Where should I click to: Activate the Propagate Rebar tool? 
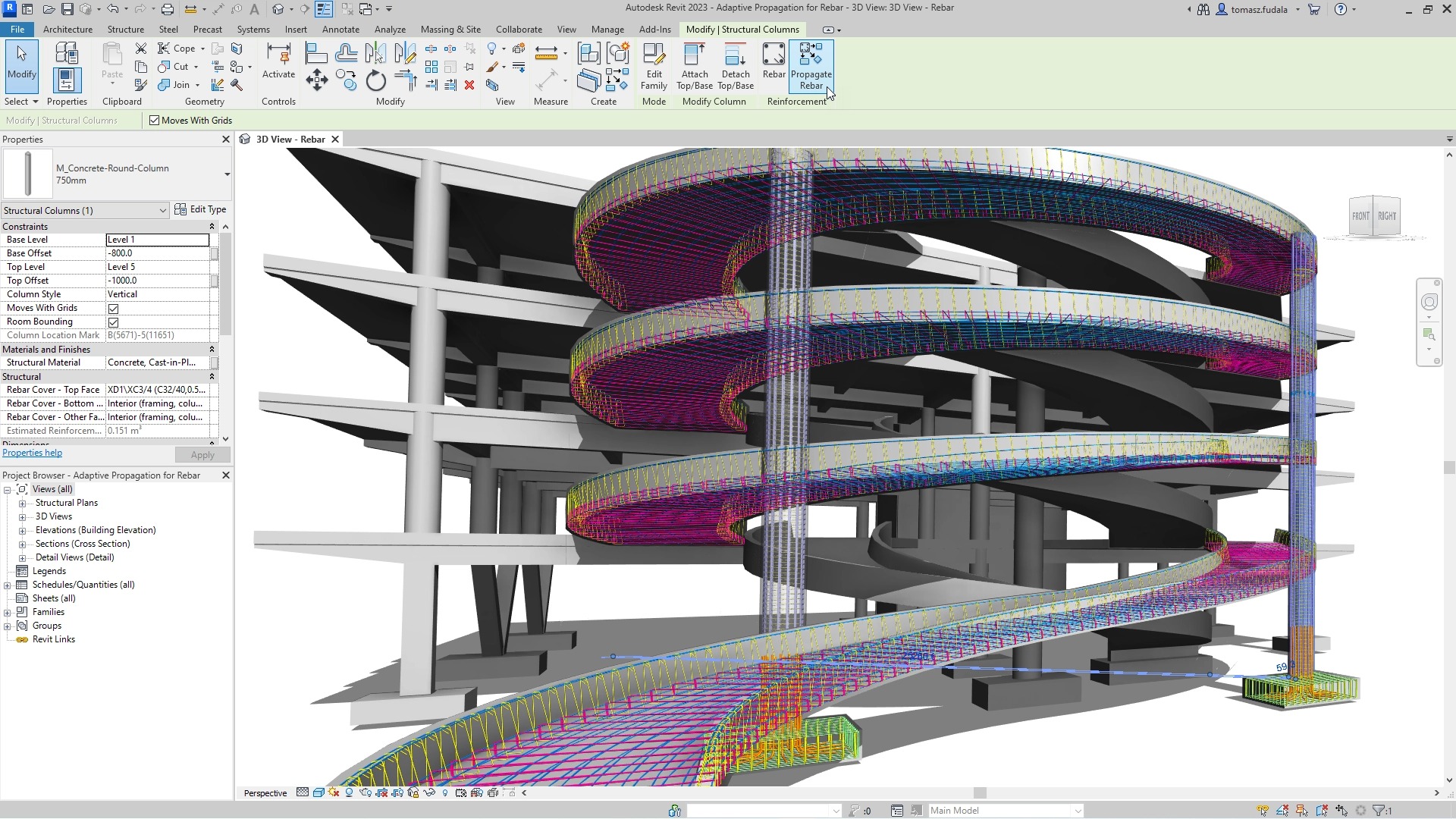811,67
